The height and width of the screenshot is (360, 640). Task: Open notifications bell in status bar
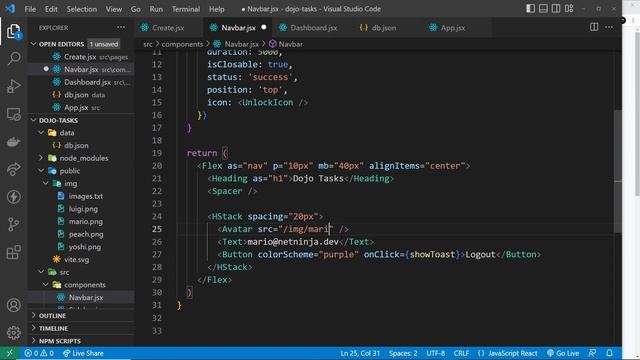tap(609, 353)
